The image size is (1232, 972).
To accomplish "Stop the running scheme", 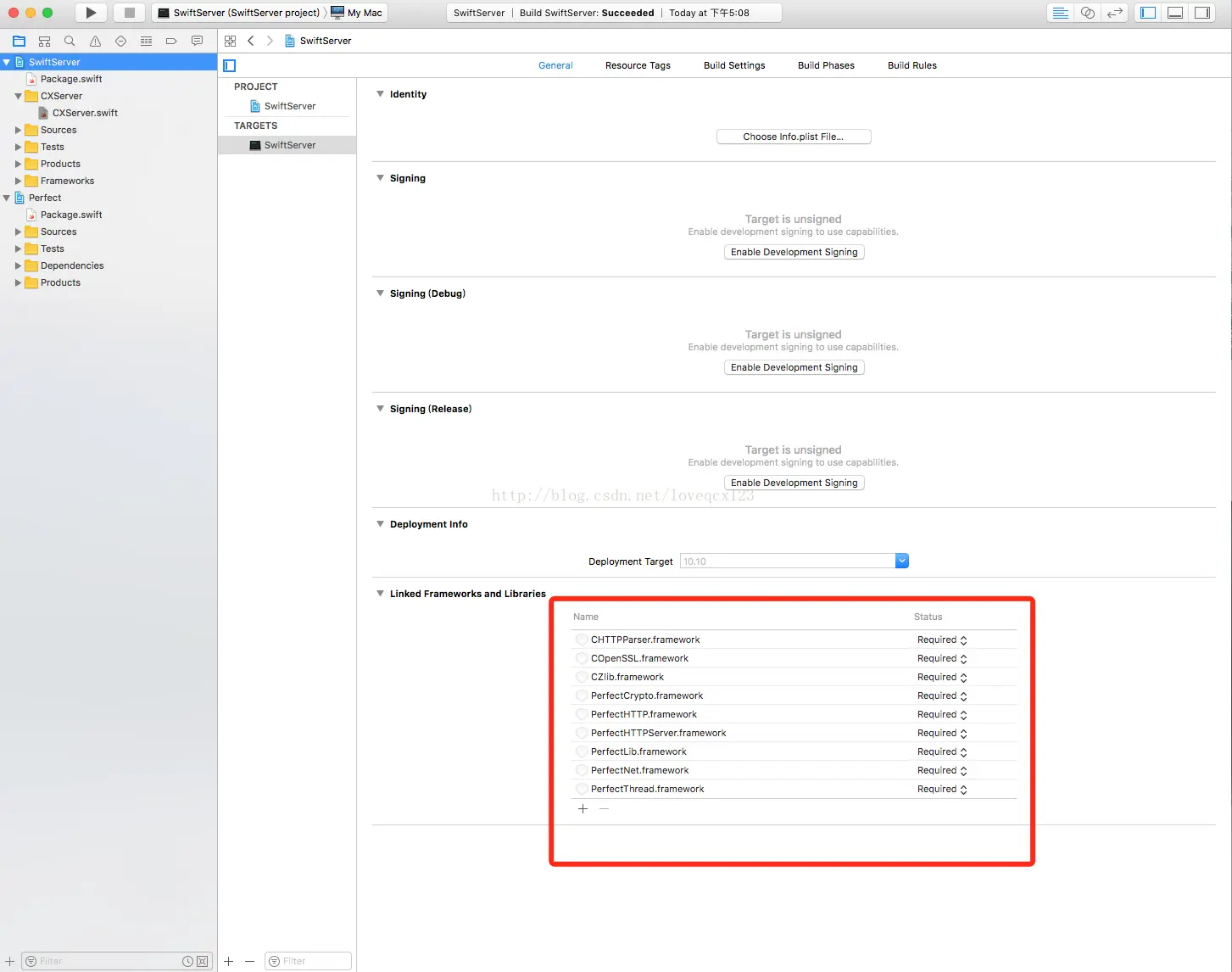I will coord(129,13).
